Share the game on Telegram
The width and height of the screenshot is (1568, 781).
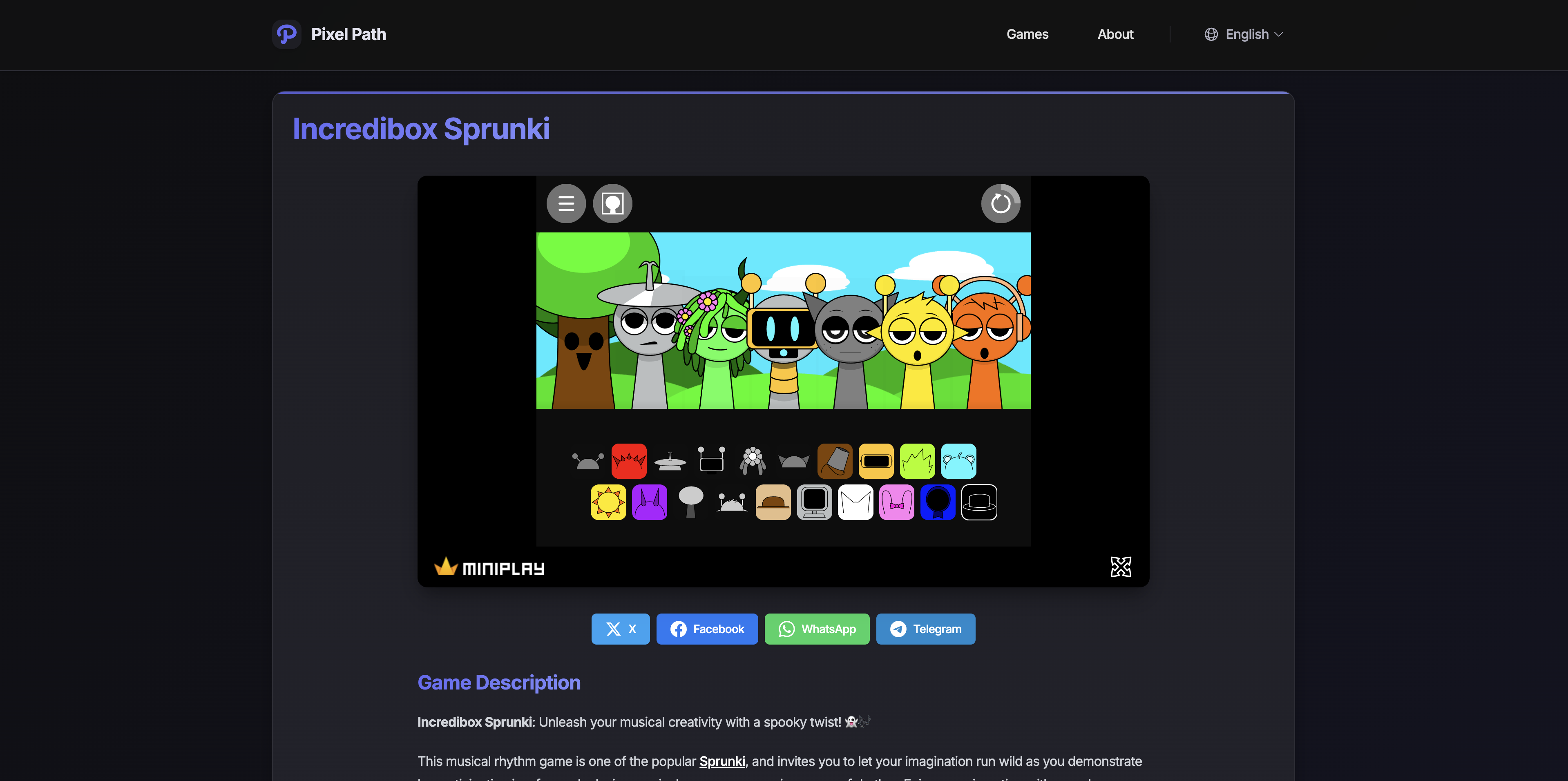(926, 629)
